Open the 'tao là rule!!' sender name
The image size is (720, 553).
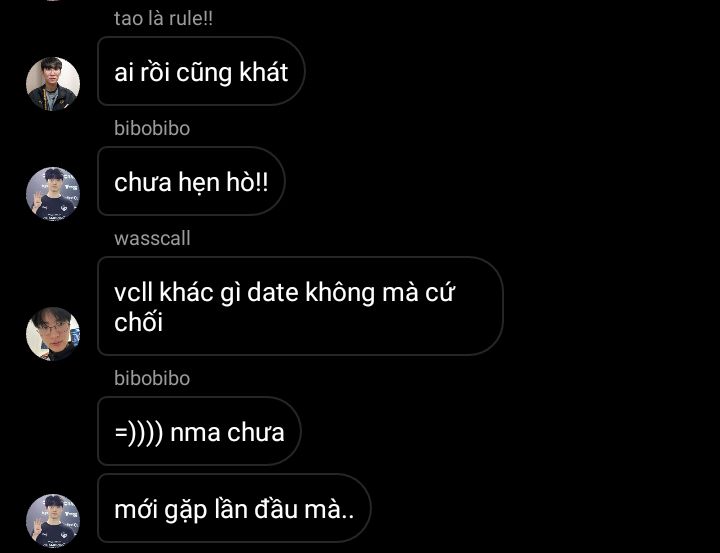coord(163,18)
